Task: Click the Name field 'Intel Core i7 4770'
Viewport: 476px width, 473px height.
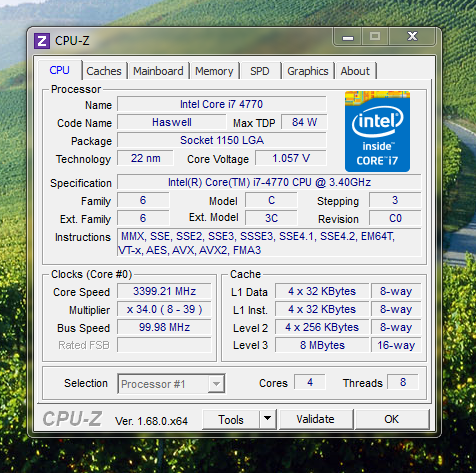Action: 222,104
